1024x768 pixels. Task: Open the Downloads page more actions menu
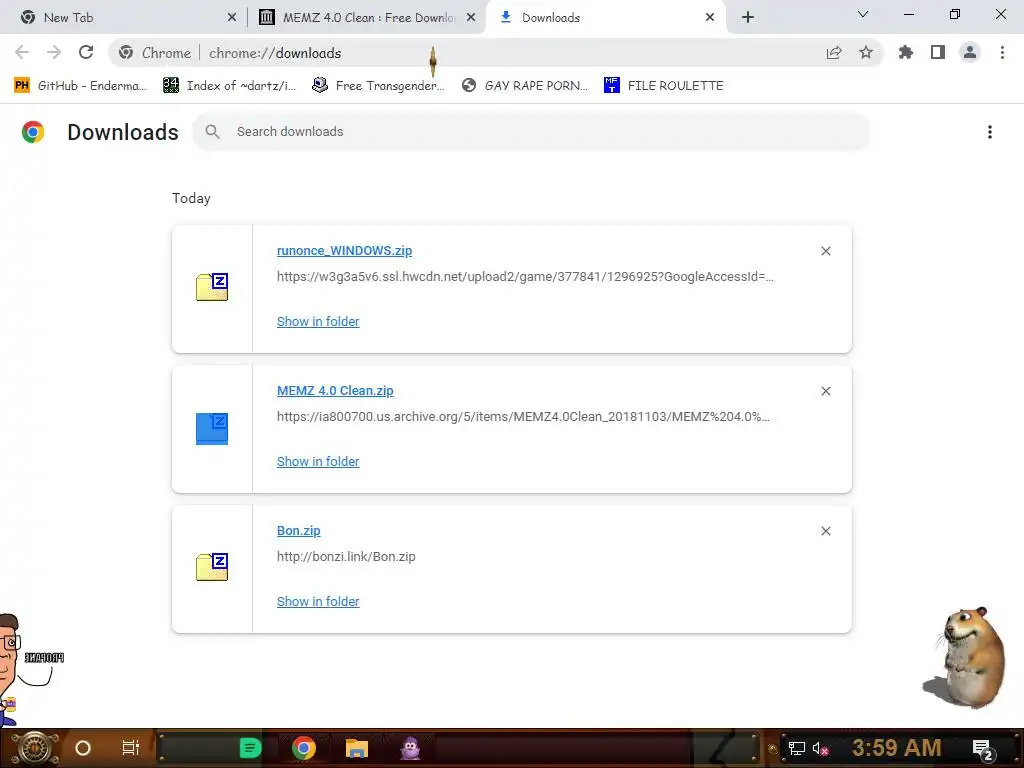[989, 132]
